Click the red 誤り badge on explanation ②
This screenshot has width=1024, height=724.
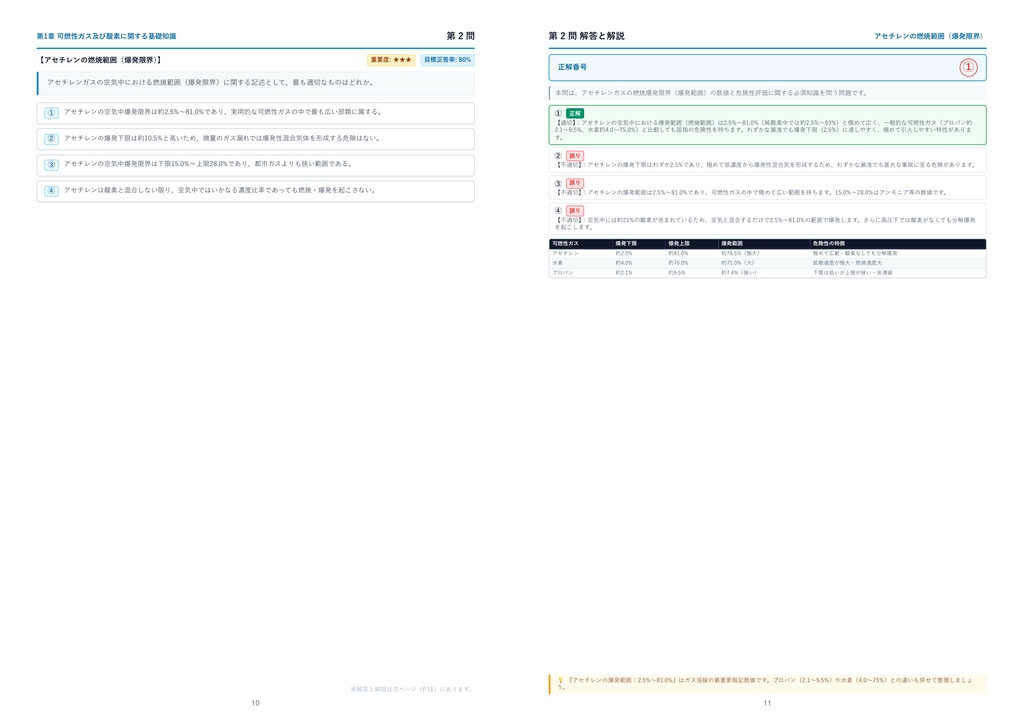point(575,156)
